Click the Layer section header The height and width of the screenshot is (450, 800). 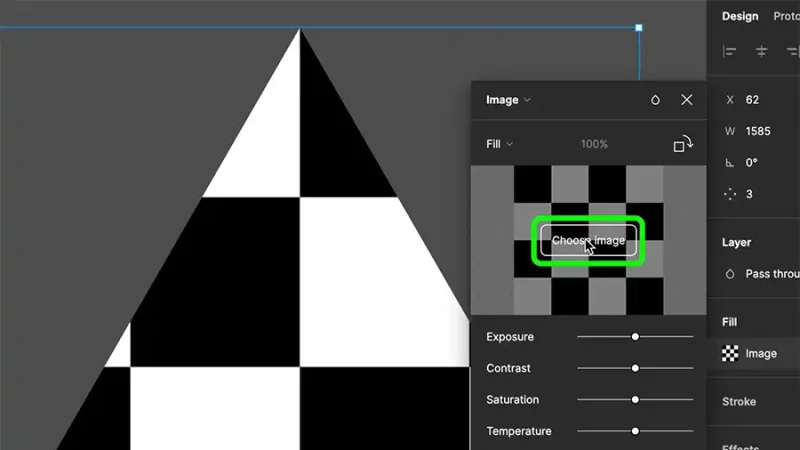tap(736, 242)
